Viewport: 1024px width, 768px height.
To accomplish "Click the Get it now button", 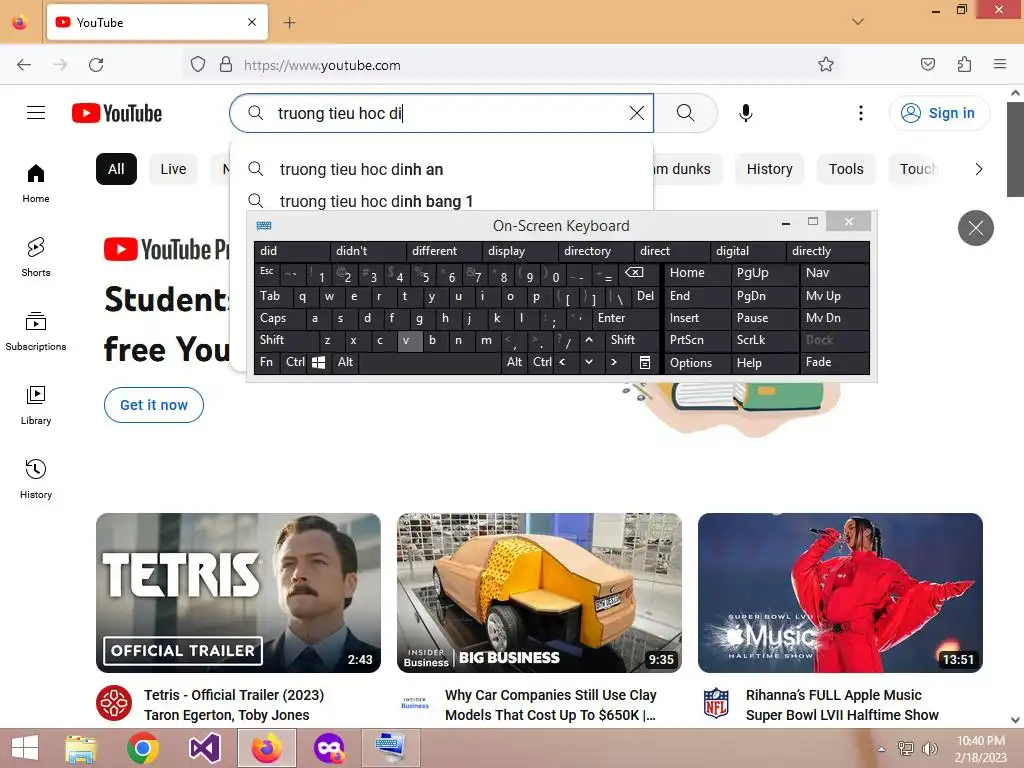I will (x=153, y=405).
